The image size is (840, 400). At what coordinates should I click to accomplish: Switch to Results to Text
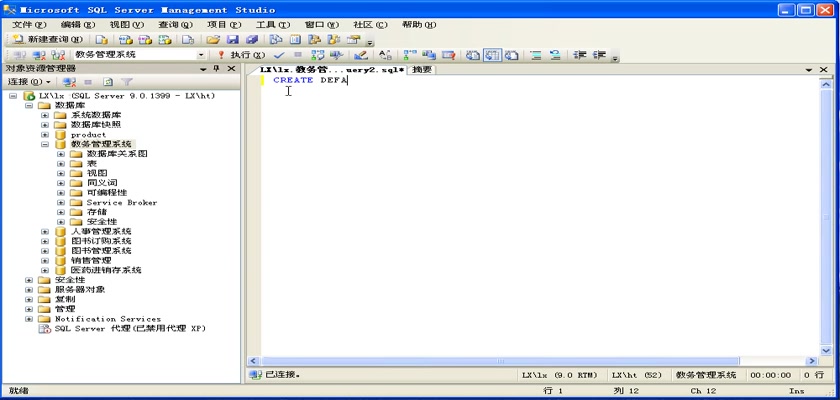(472, 55)
